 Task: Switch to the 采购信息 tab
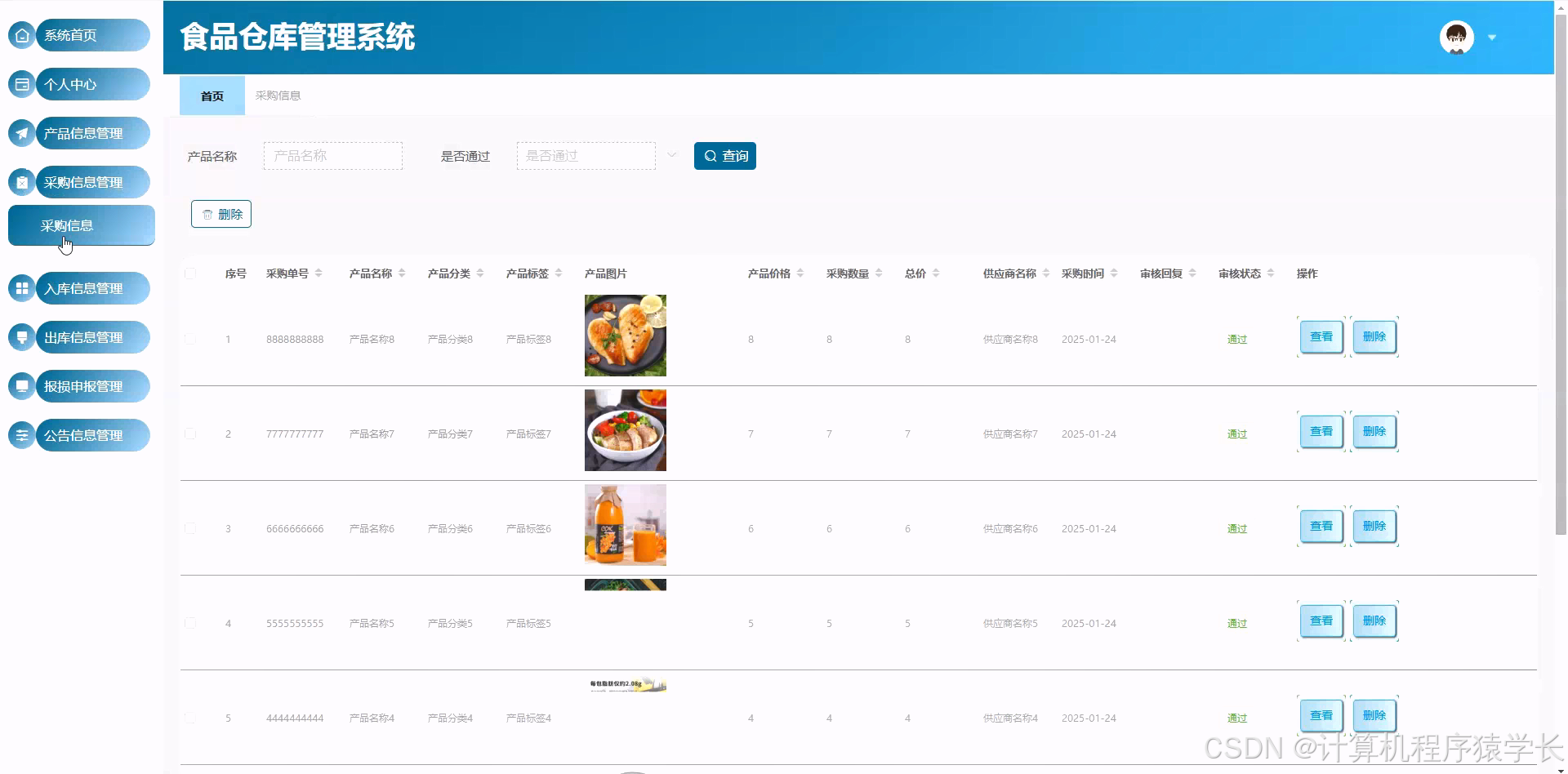point(278,96)
